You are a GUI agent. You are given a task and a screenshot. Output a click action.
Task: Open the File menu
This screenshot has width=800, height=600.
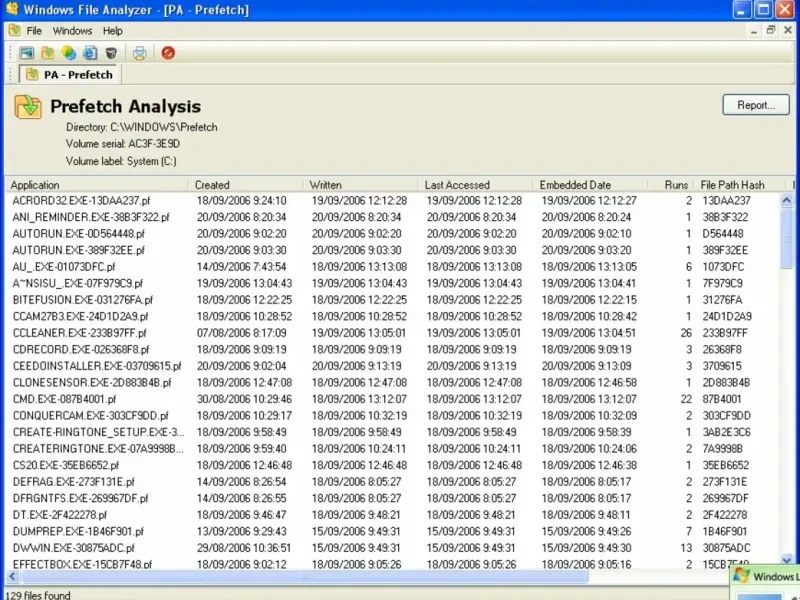tap(34, 31)
